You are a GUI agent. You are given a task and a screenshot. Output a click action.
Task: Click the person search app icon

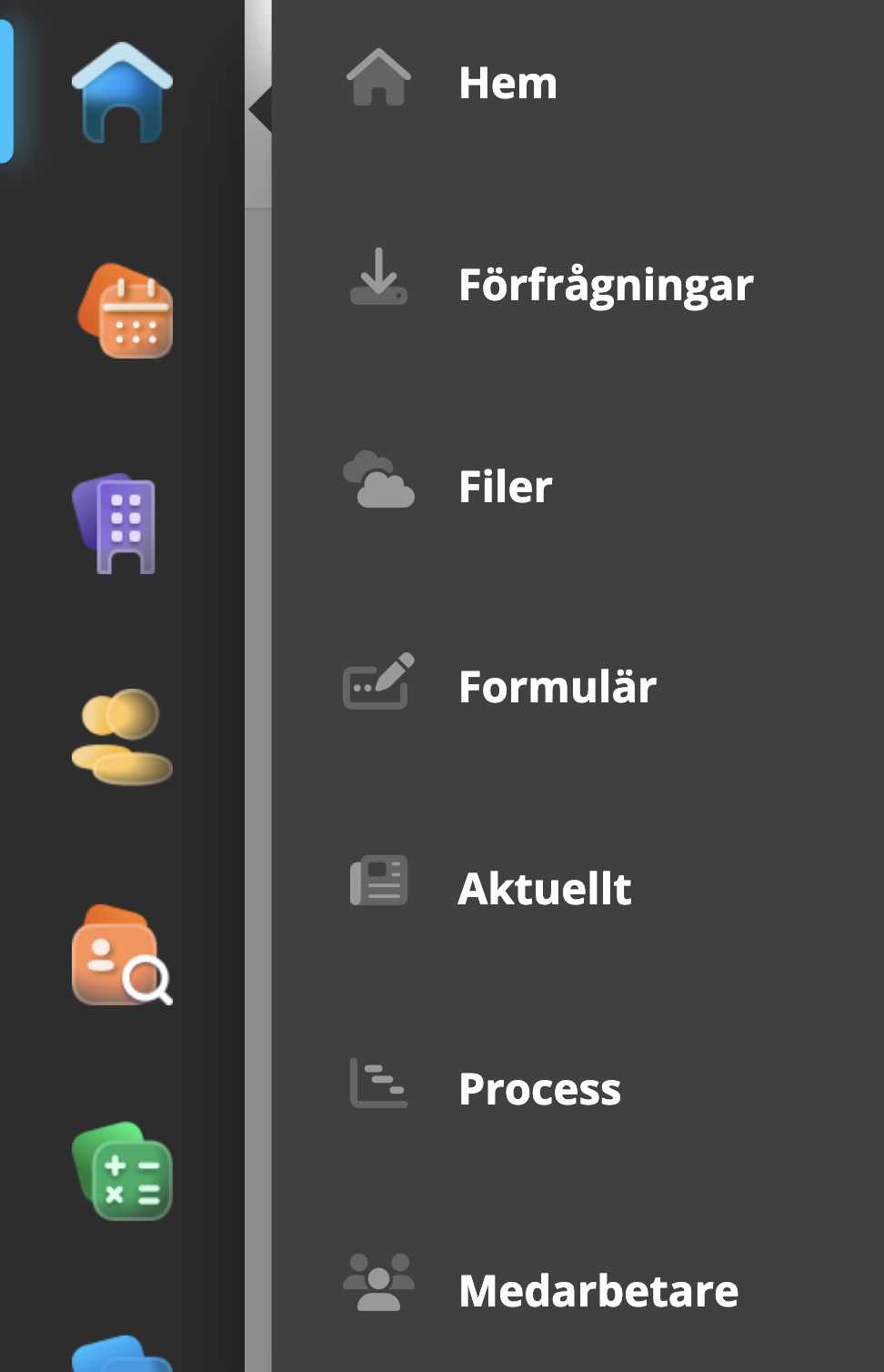pyautogui.click(x=122, y=955)
